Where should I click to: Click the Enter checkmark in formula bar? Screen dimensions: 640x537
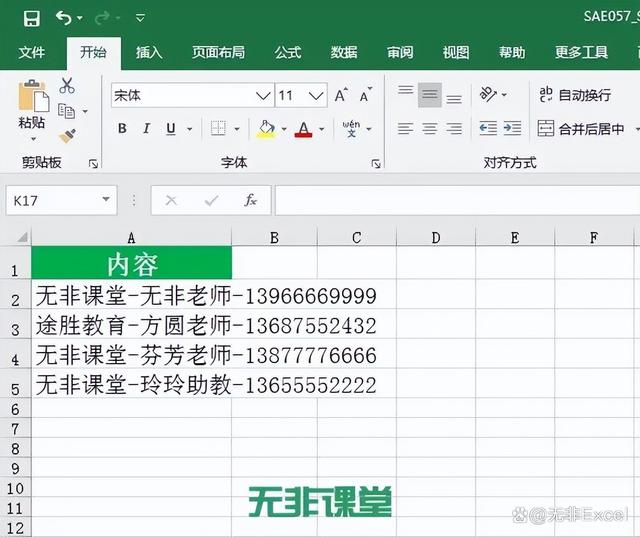pyautogui.click(x=211, y=200)
